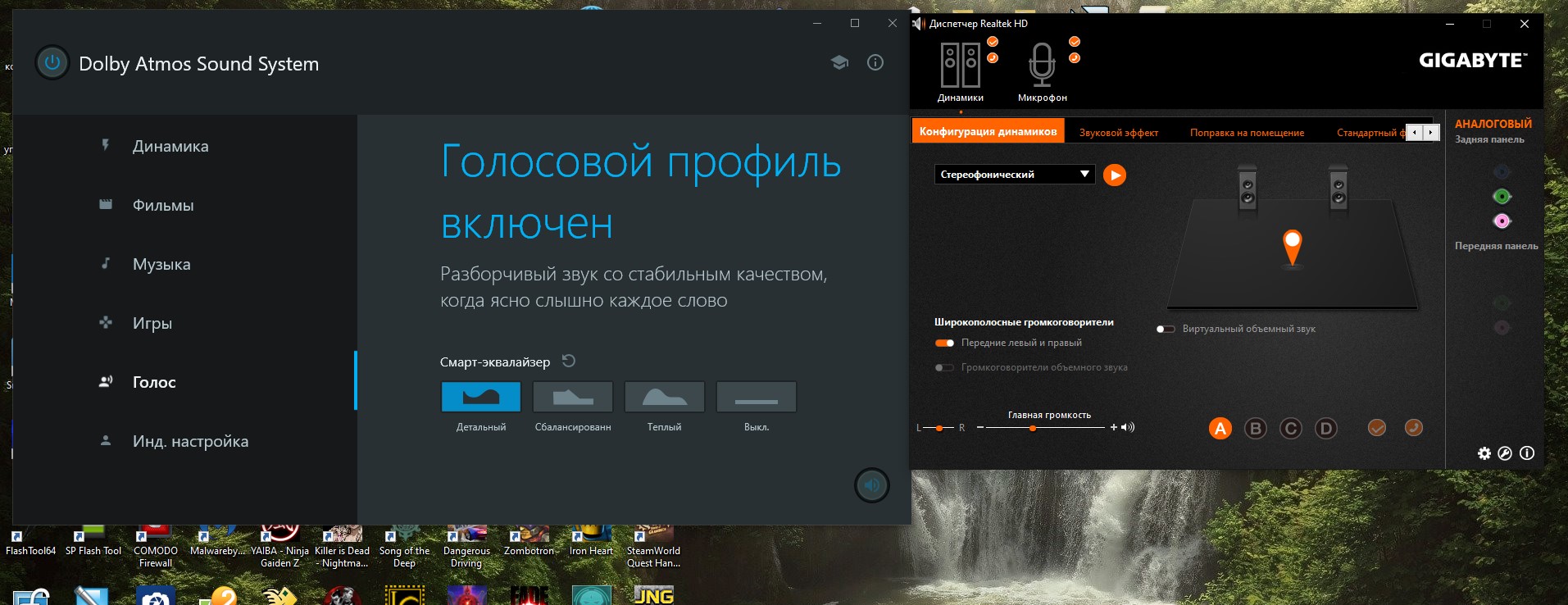This screenshot has width=1568, height=605.
Task: Select preset C in Realtek
Action: 1291,428
